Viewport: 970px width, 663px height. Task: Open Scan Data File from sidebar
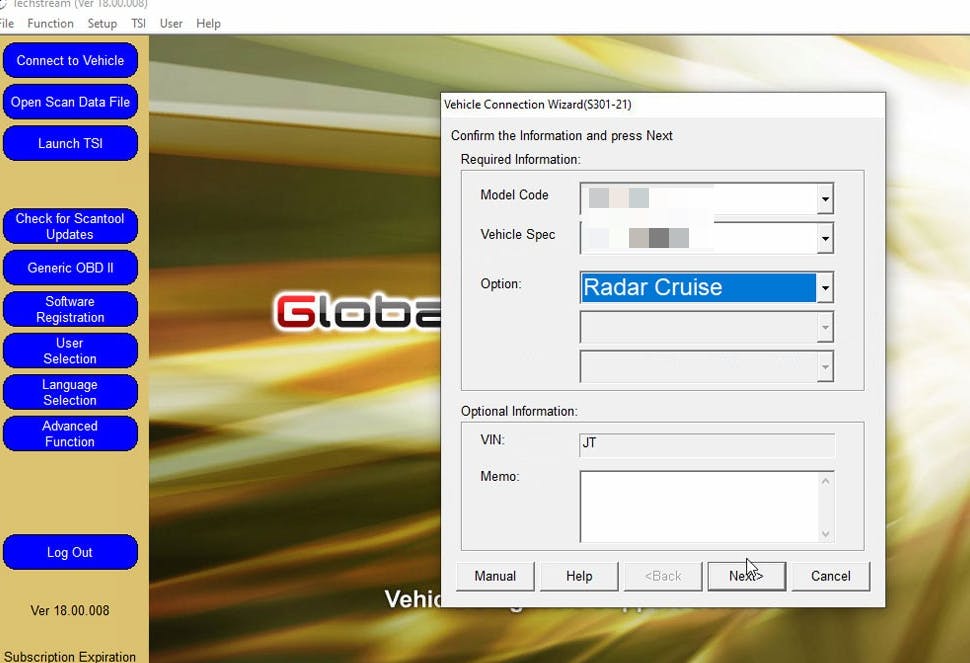(70, 102)
